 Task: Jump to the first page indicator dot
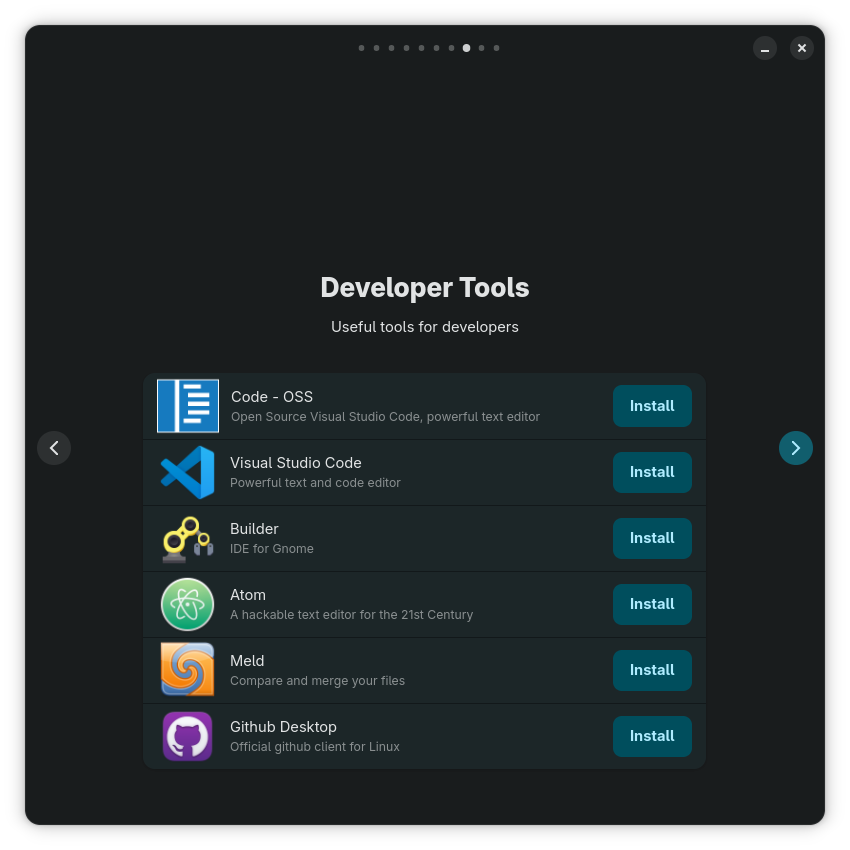pos(361,48)
